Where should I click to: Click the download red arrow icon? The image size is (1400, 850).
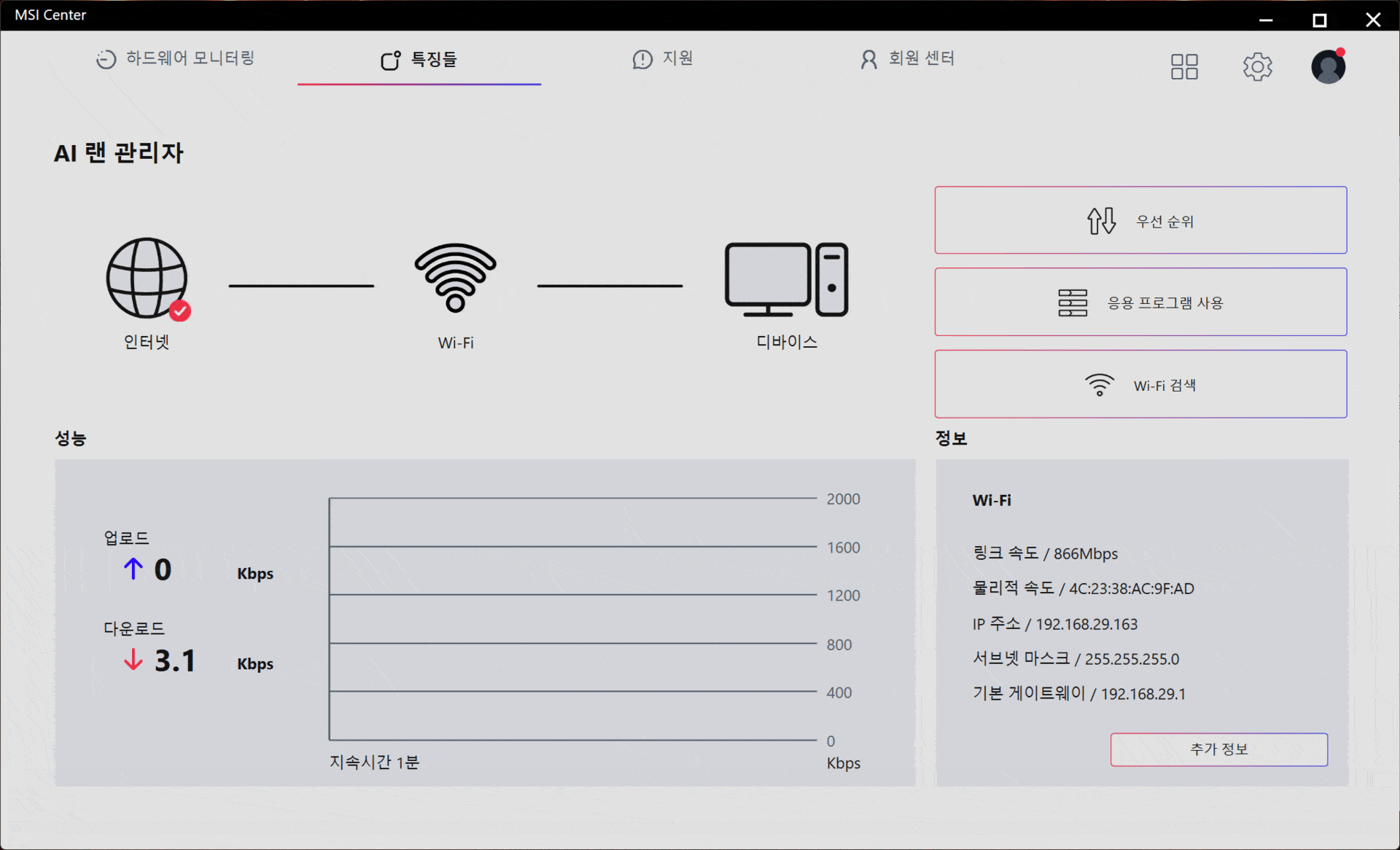coord(133,660)
